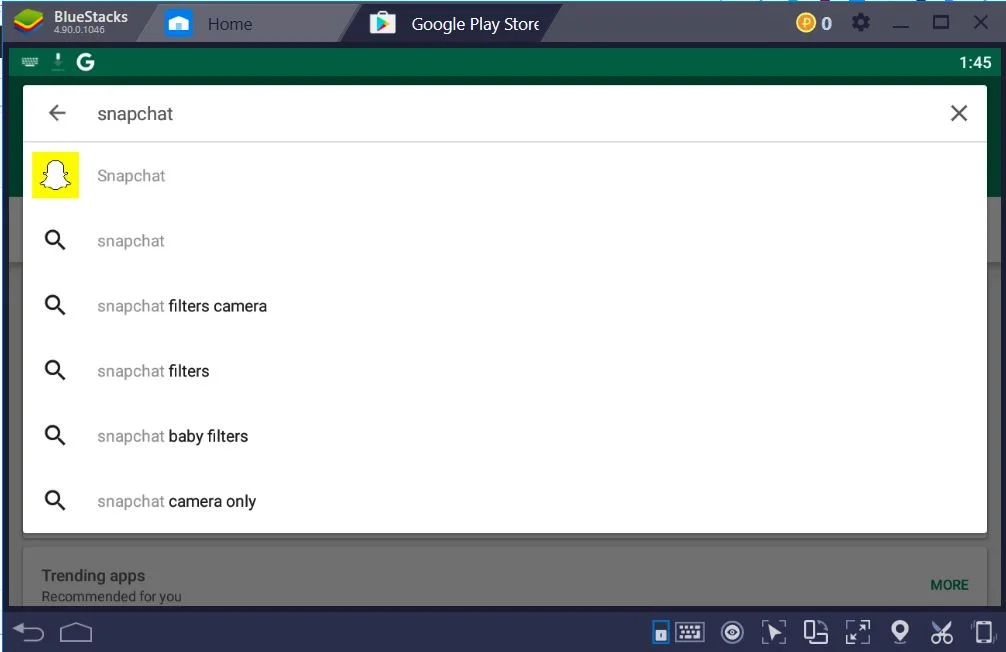
Task: Click the BlueStacks logo
Action: 28,22
